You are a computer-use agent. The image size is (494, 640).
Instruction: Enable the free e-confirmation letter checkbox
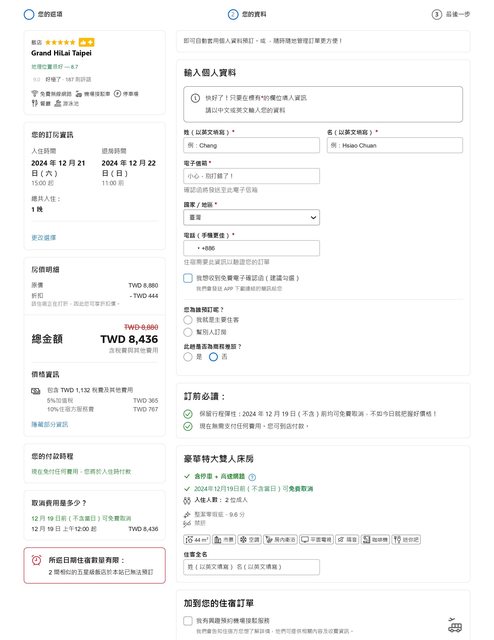click(x=188, y=278)
